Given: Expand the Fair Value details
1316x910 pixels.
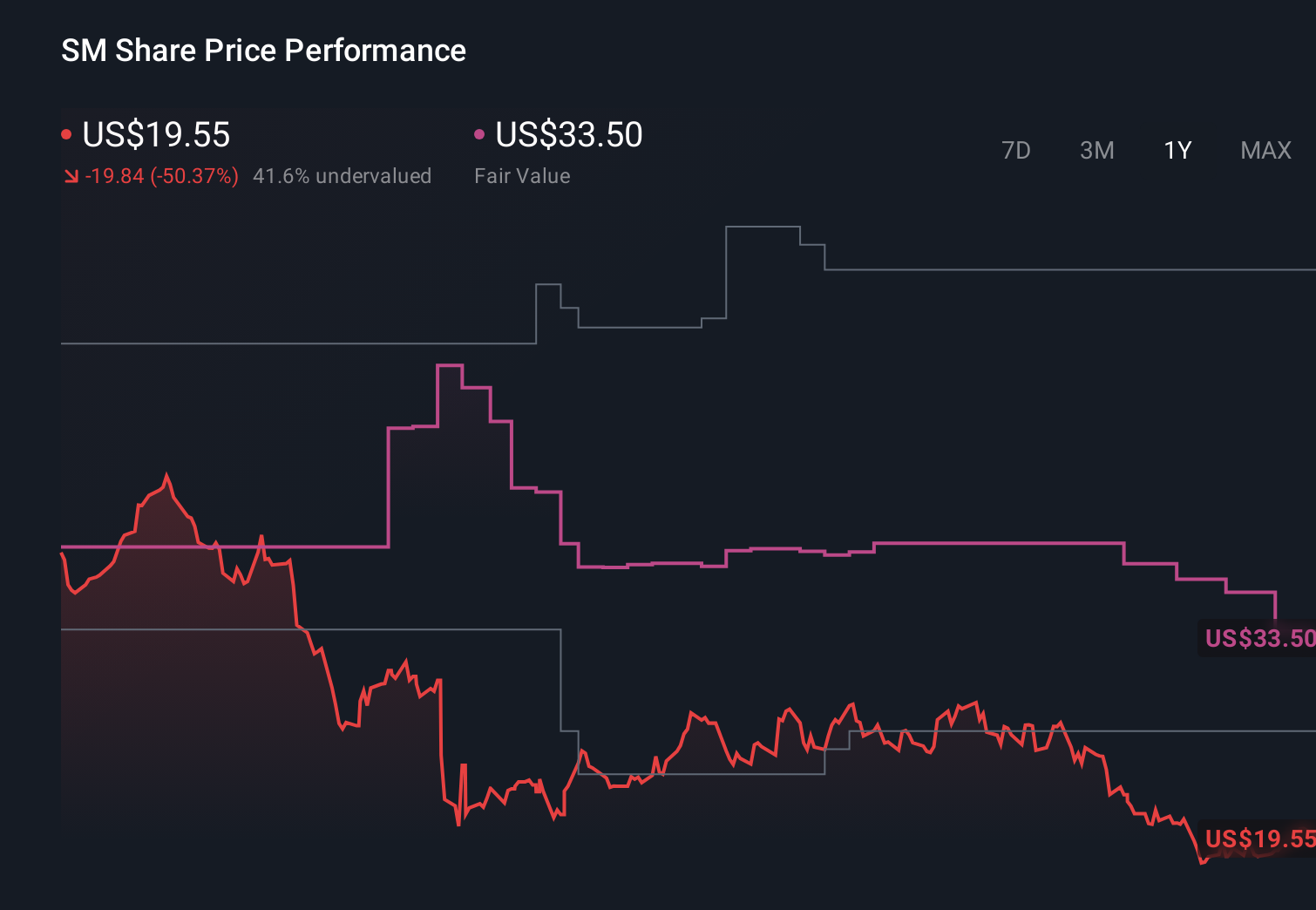Looking at the screenshot, I should (521, 175).
